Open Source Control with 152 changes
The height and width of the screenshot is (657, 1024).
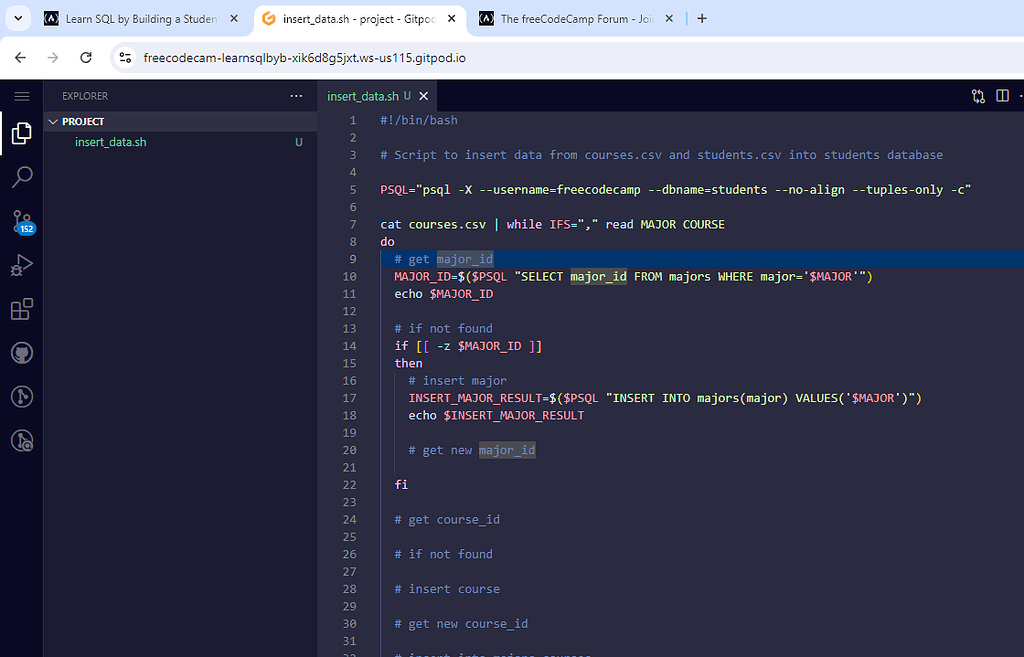tap(22, 221)
